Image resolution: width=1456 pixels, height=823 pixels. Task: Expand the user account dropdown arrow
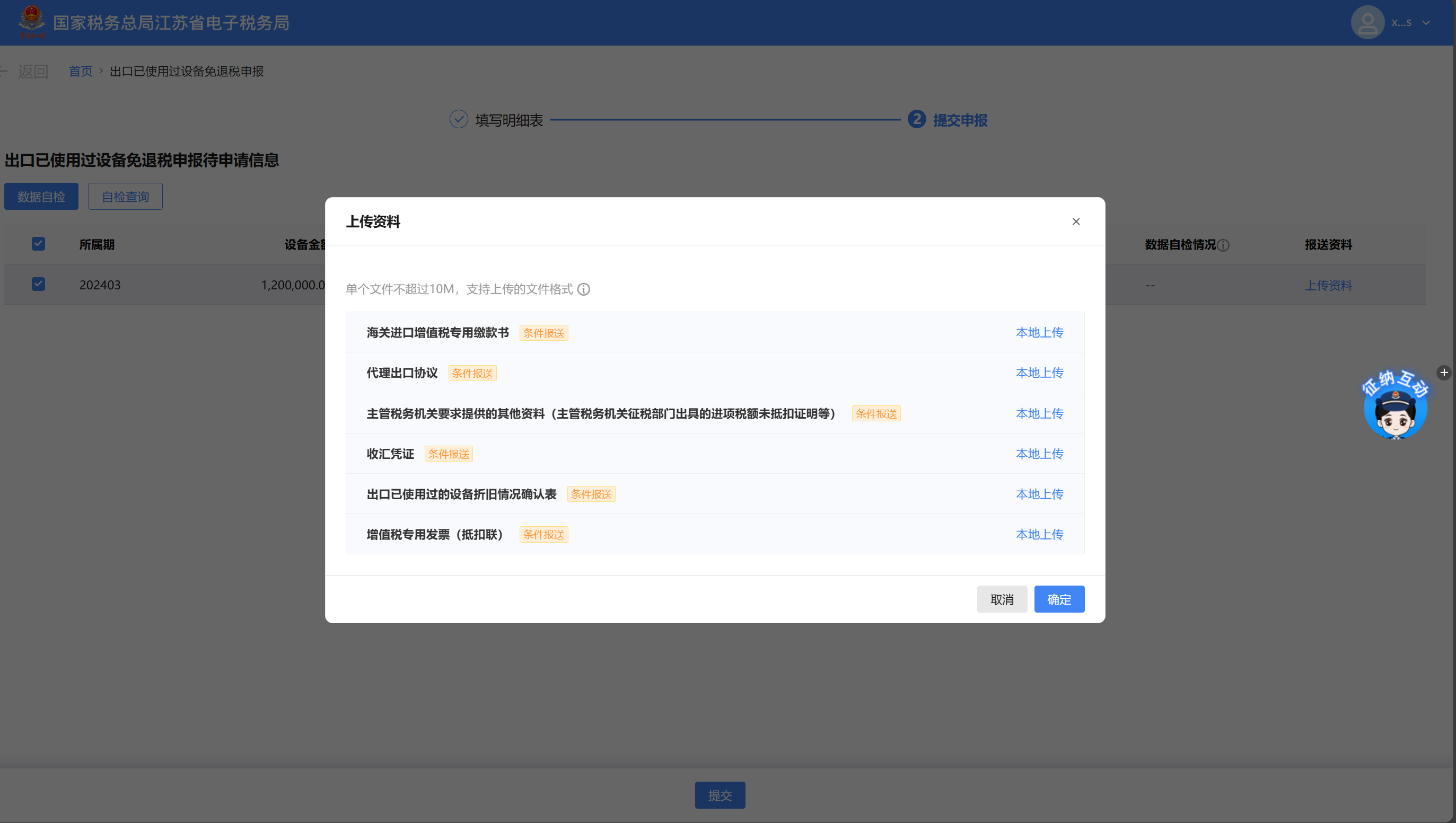[x=1426, y=23]
